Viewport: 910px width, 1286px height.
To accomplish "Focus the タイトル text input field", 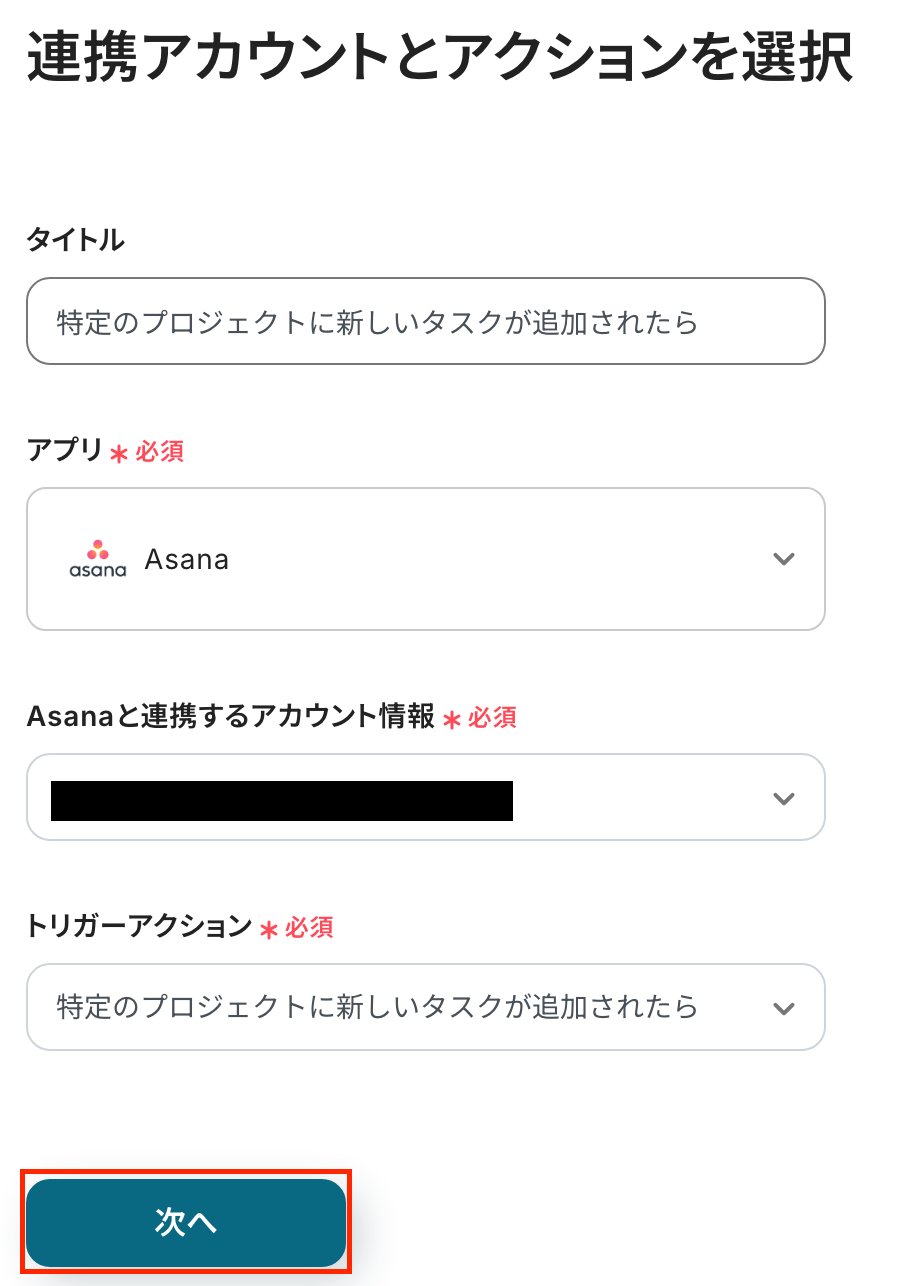I will tap(425, 322).
